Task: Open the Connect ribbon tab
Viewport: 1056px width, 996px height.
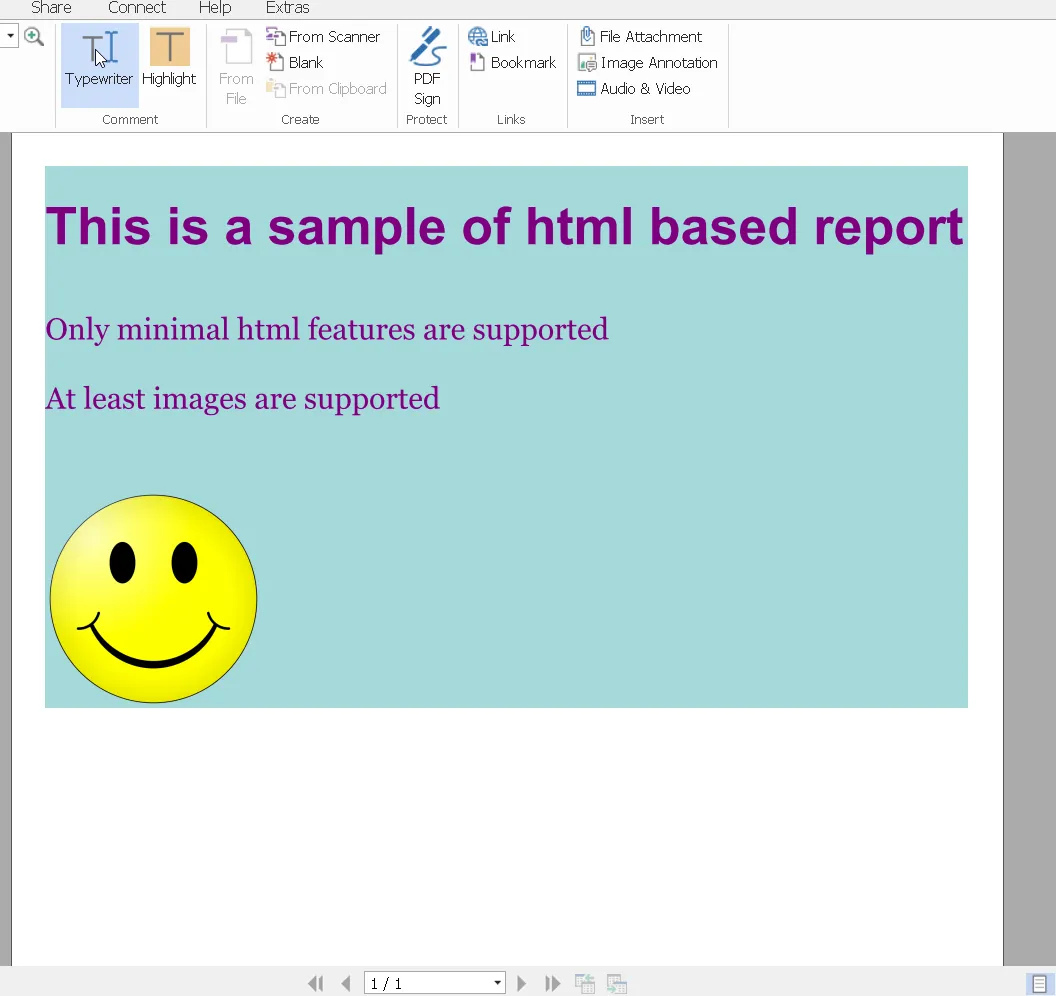Action: [x=137, y=8]
